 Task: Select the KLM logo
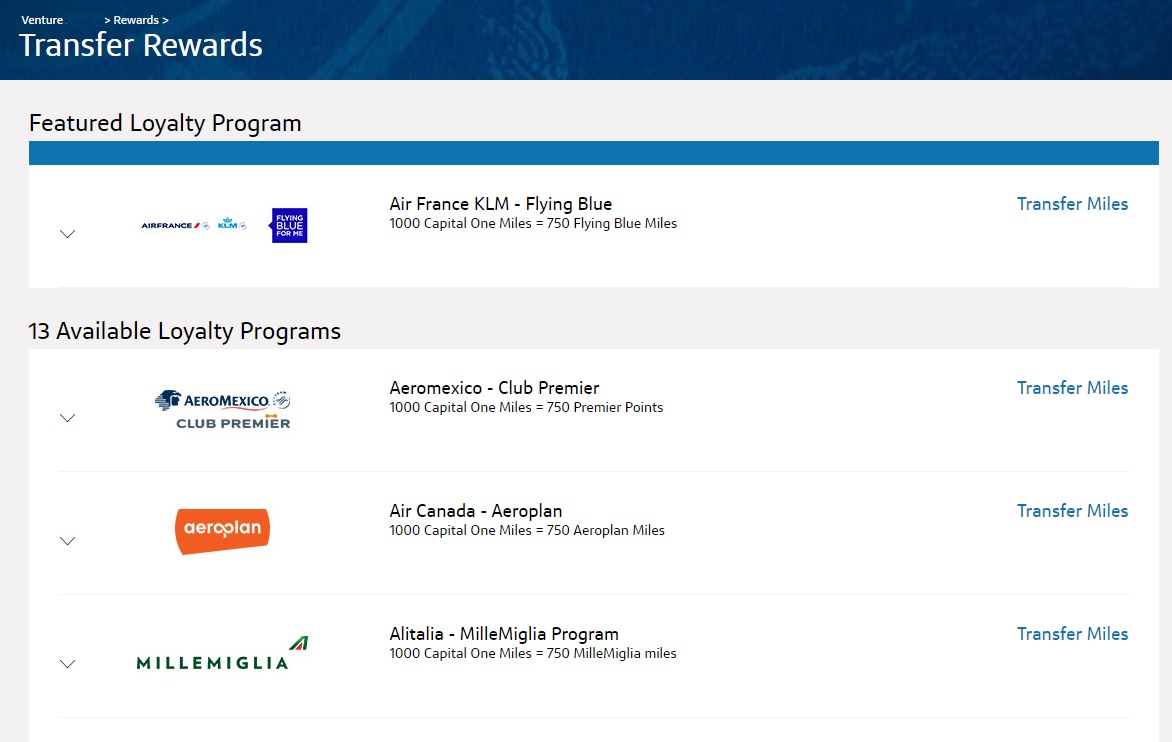point(228,225)
